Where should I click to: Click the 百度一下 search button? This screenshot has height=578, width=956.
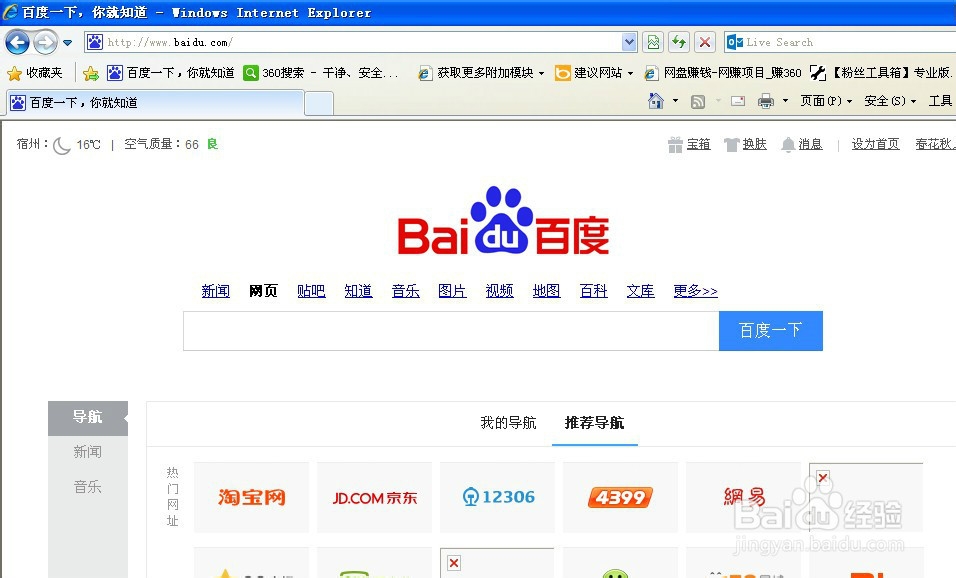point(770,331)
